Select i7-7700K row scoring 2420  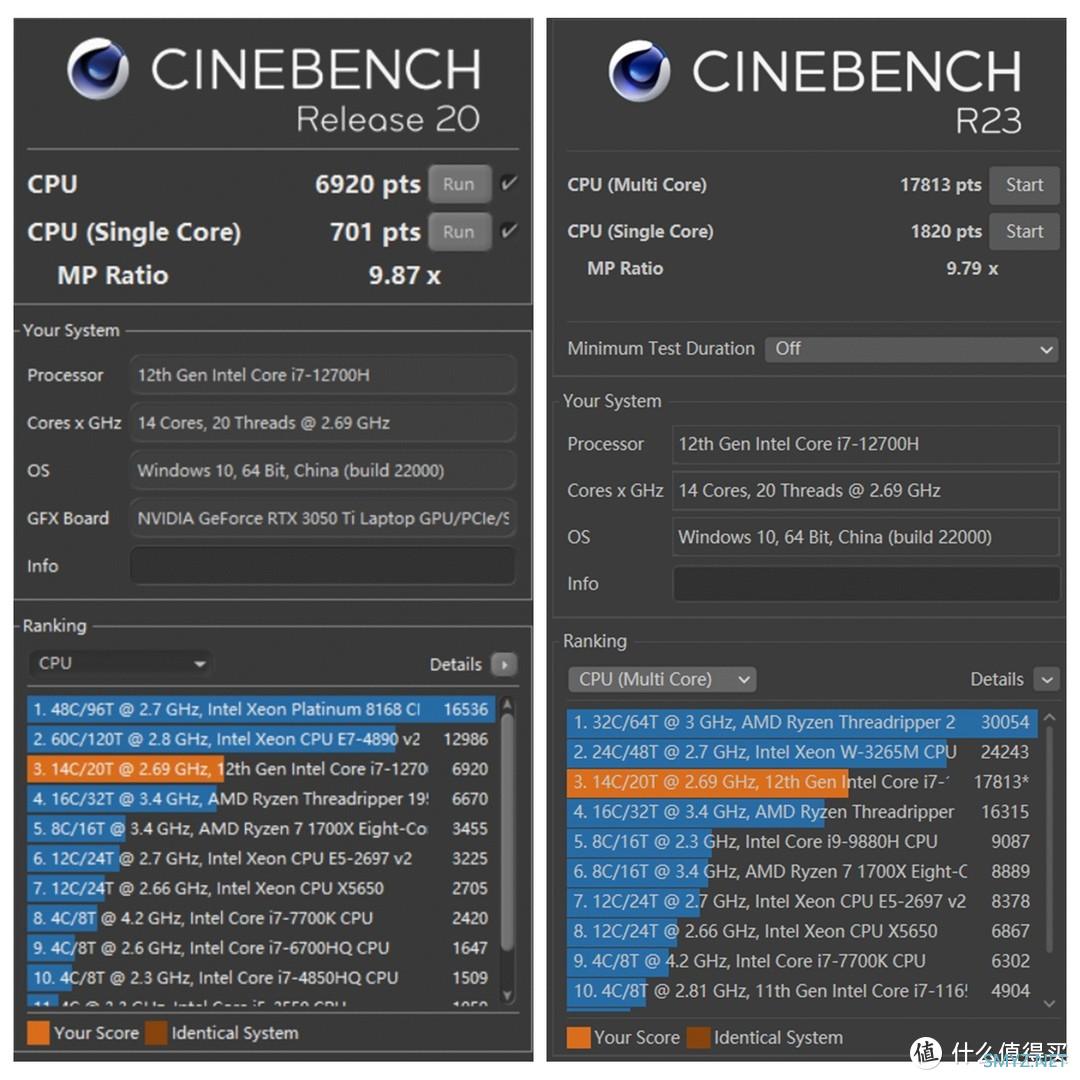tap(262, 918)
